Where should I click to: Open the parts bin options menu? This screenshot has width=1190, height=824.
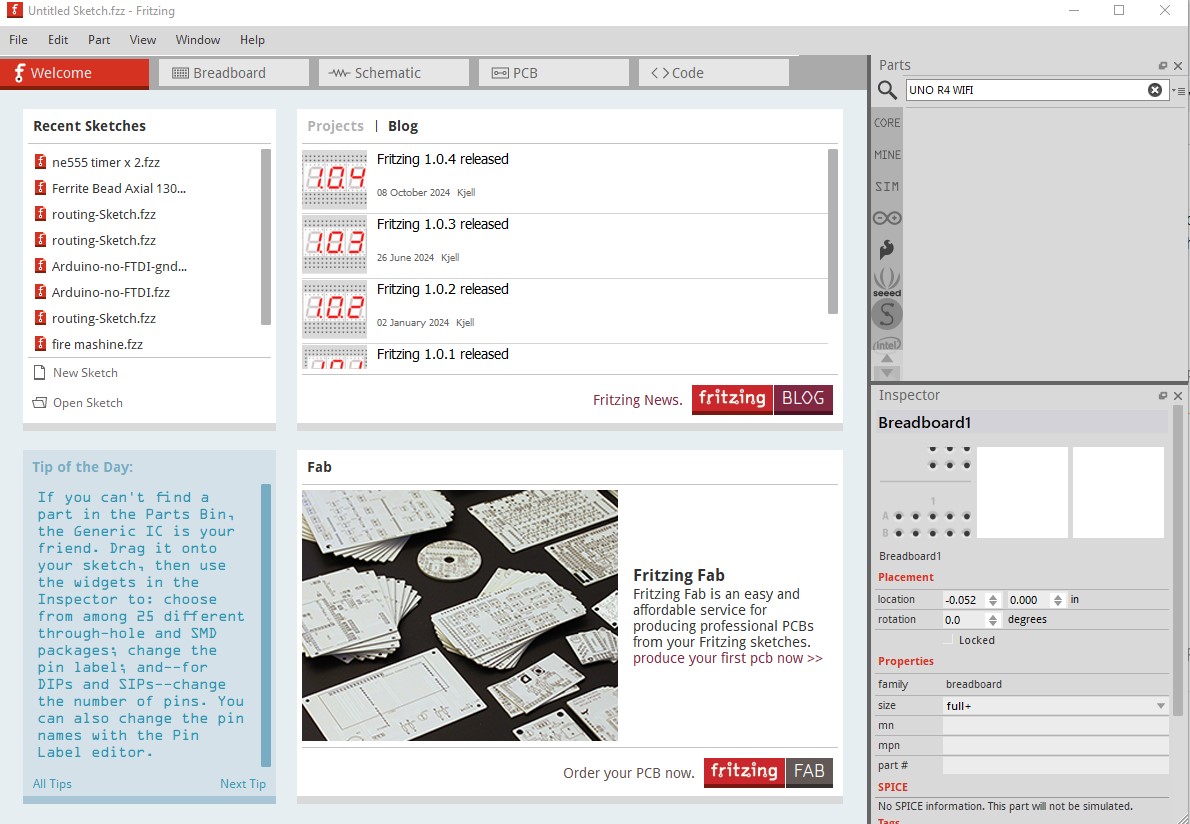click(1179, 91)
